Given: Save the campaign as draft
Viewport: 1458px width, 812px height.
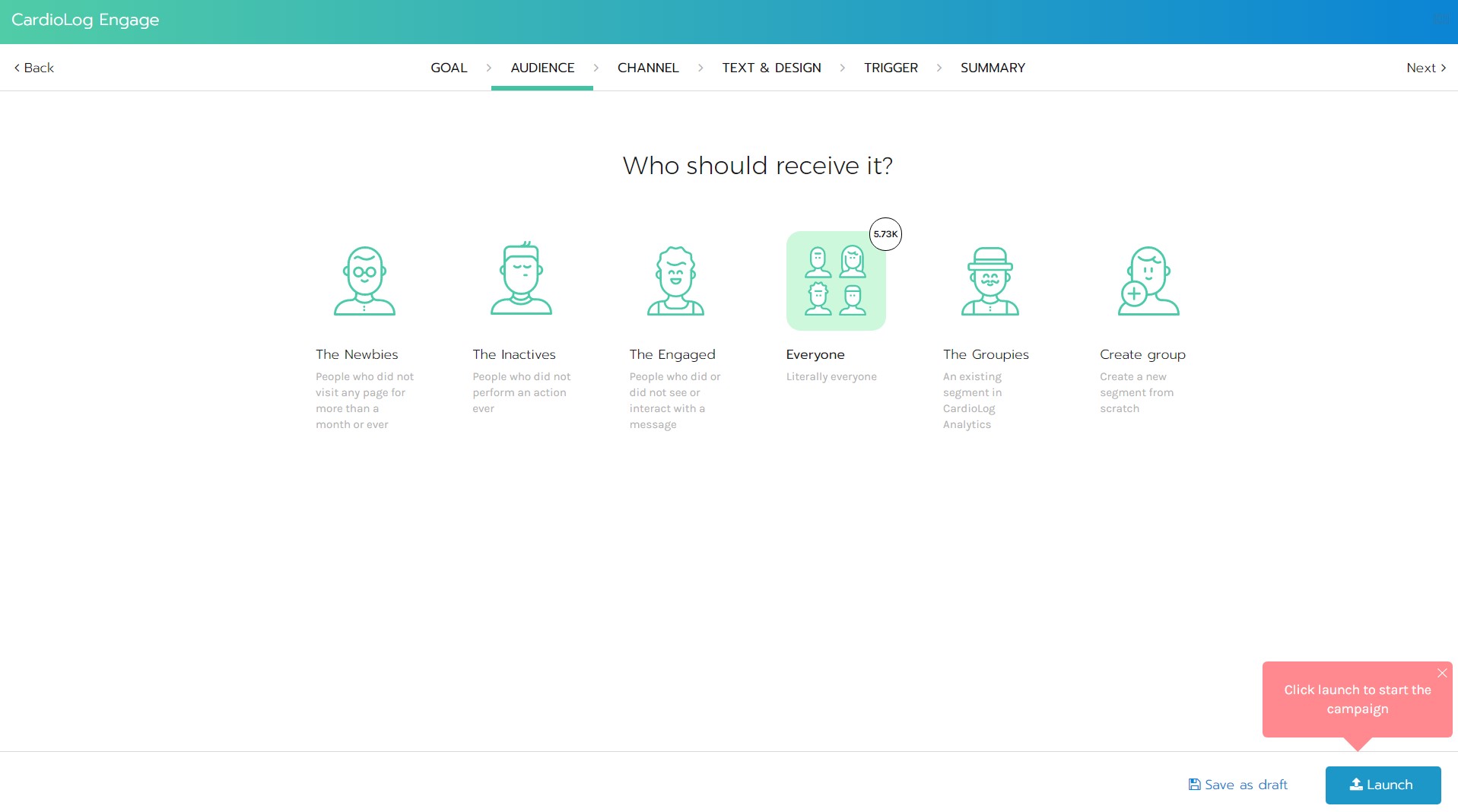Looking at the screenshot, I should click(x=1238, y=785).
